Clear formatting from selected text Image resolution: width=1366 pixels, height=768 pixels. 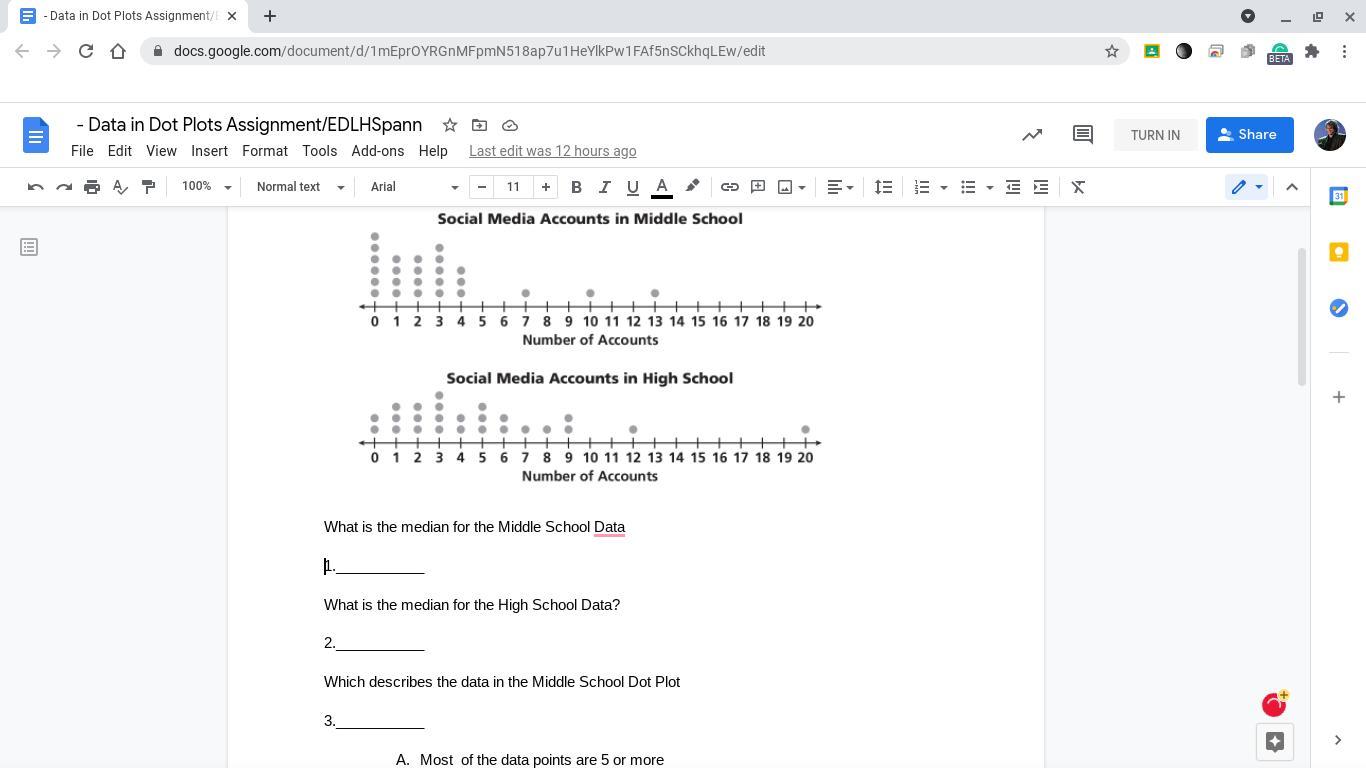coord(1078,187)
